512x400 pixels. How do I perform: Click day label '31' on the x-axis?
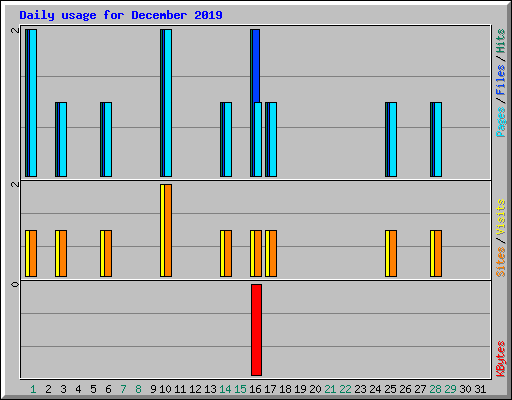480,389
